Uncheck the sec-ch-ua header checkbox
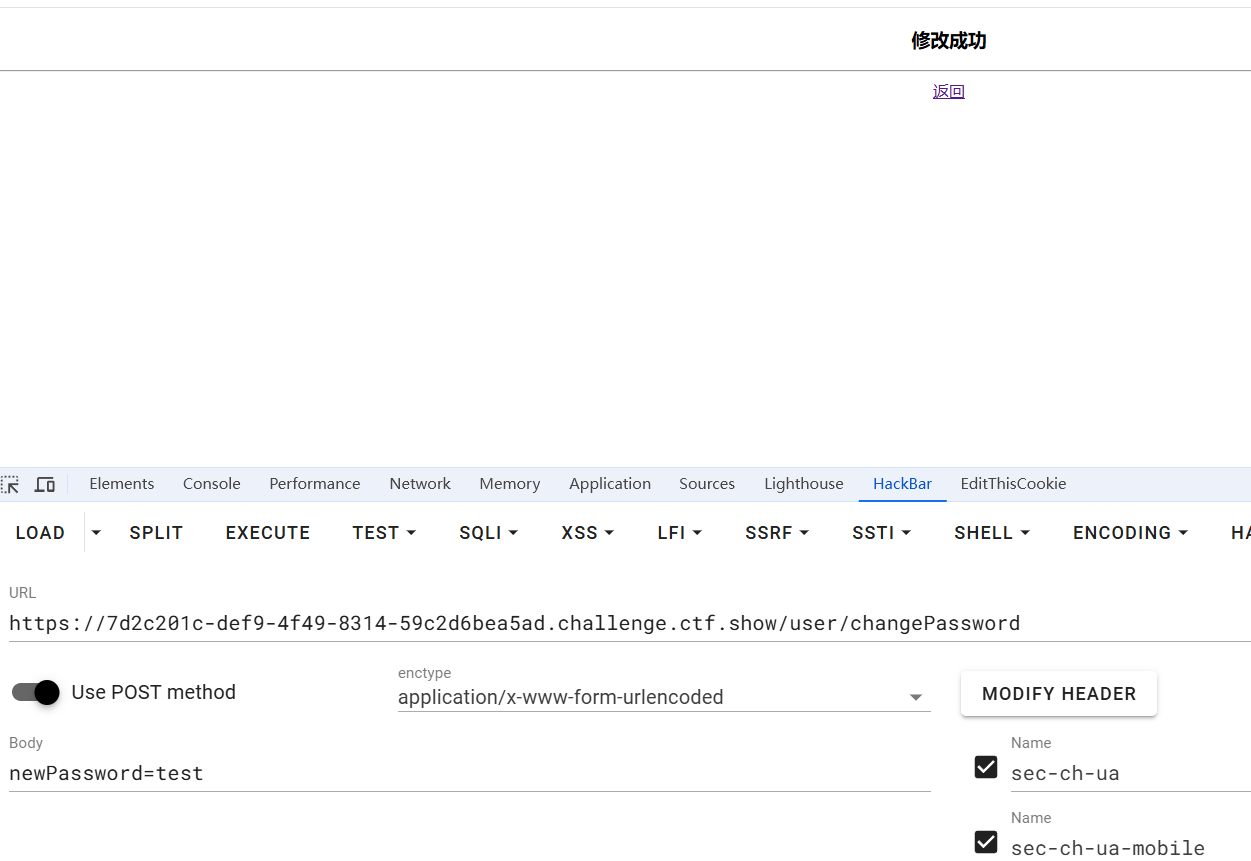 986,767
